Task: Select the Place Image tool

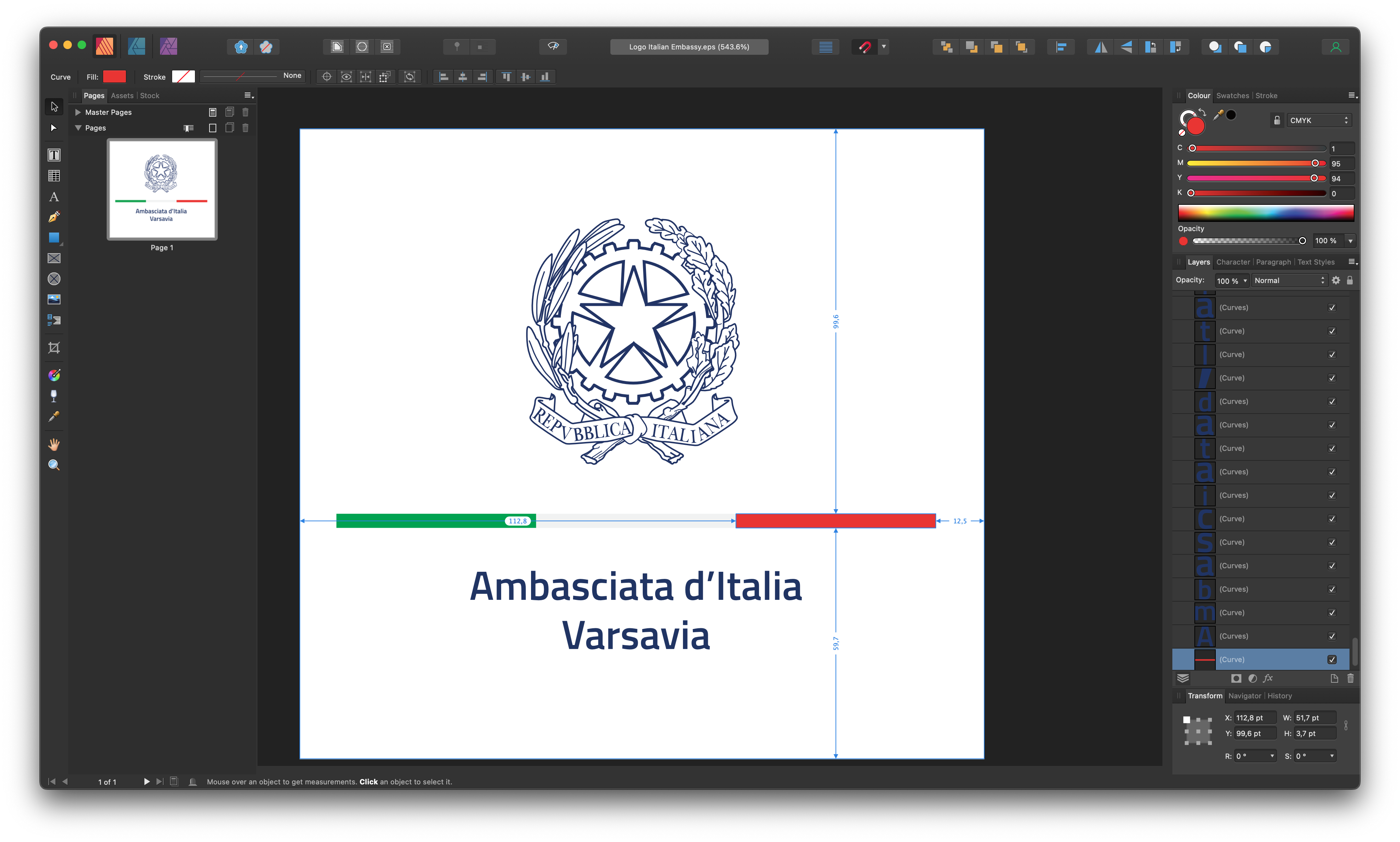Action: click(x=54, y=299)
